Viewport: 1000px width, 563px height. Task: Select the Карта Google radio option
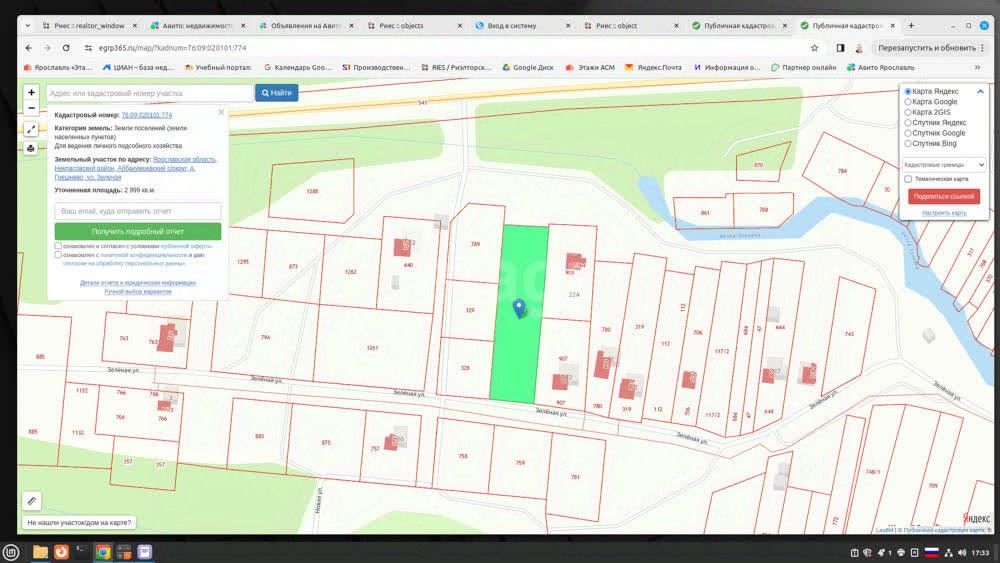[908, 101]
